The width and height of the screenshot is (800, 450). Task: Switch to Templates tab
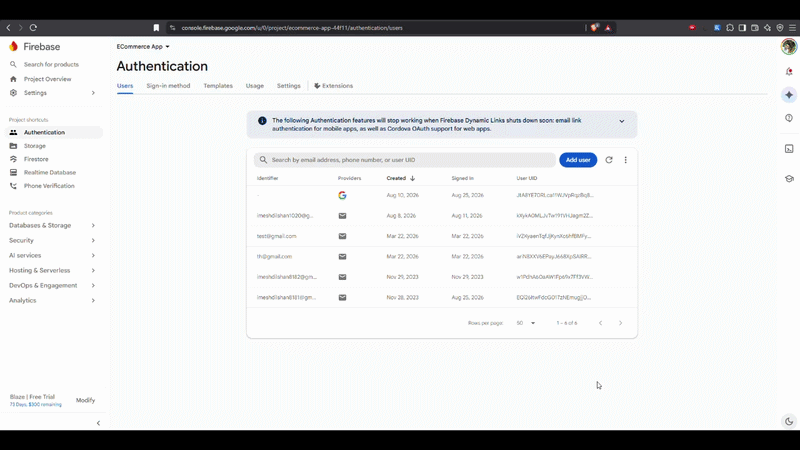coord(218,86)
